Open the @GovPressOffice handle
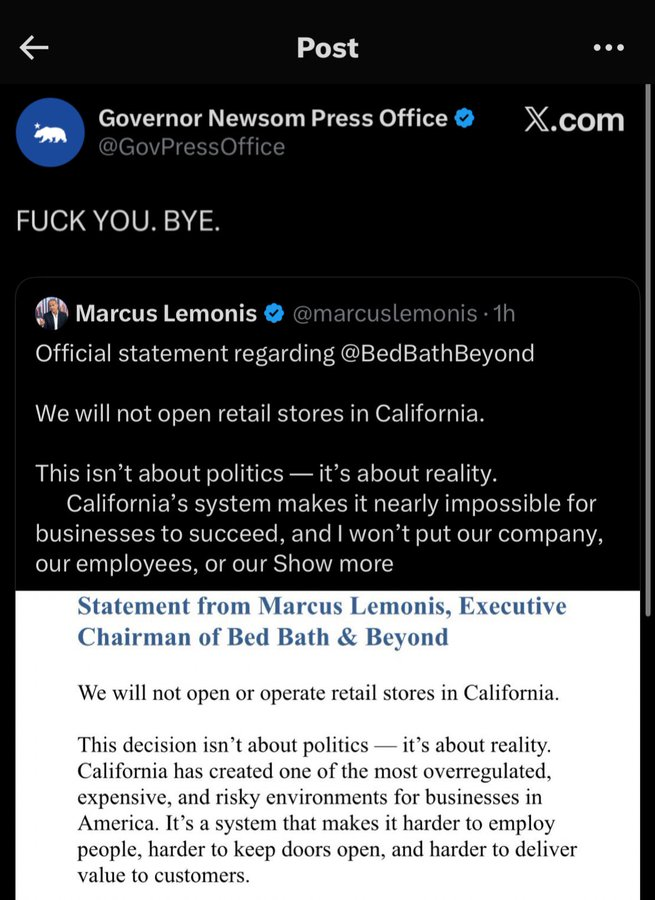 pyautogui.click(x=192, y=147)
